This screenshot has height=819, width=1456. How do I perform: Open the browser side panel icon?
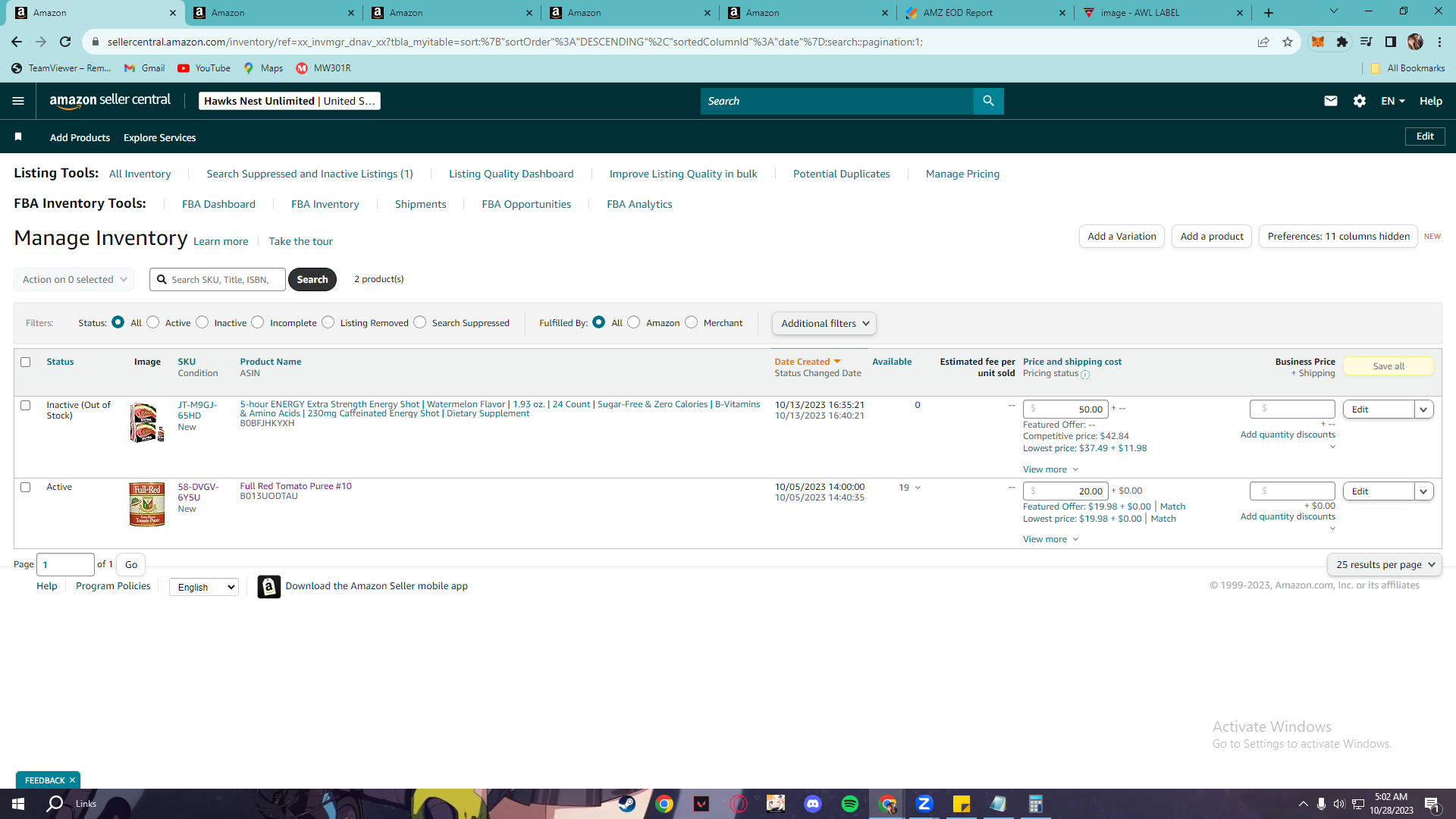[1391, 42]
